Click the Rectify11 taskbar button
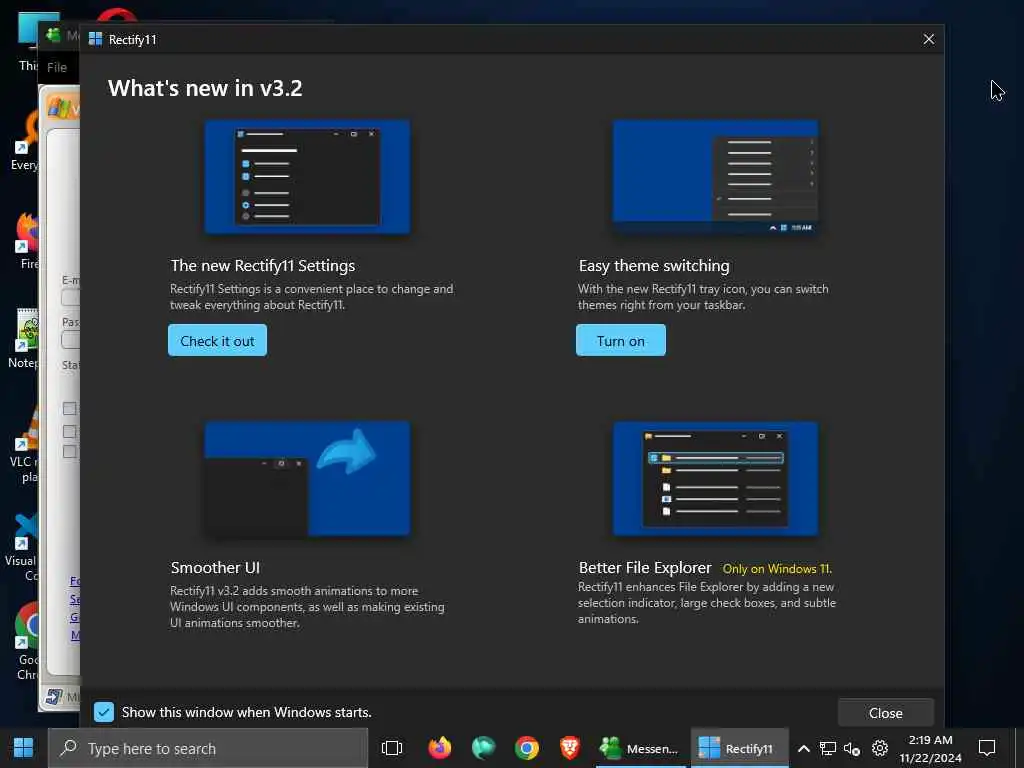This screenshot has height=768, width=1024. [x=739, y=748]
